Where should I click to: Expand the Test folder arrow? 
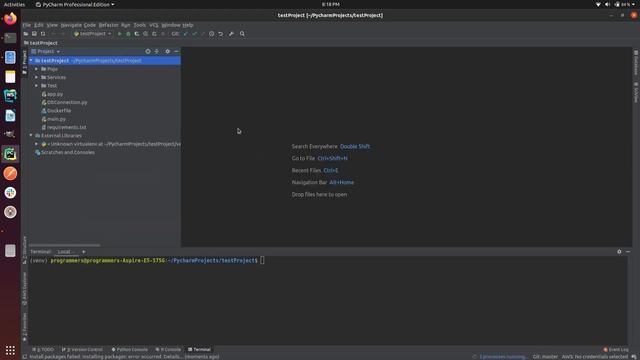click(37, 86)
